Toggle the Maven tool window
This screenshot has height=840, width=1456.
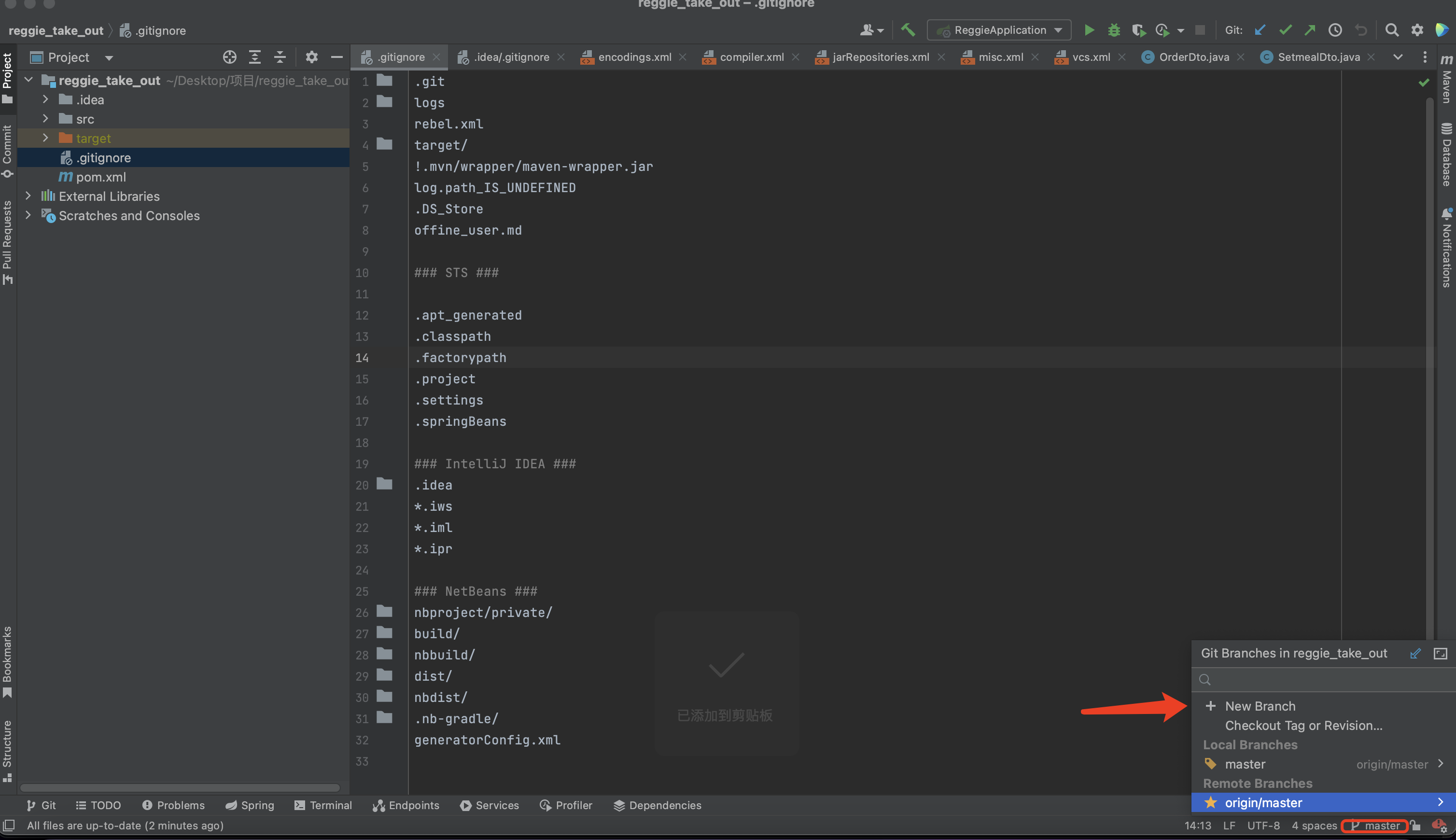(1446, 81)
